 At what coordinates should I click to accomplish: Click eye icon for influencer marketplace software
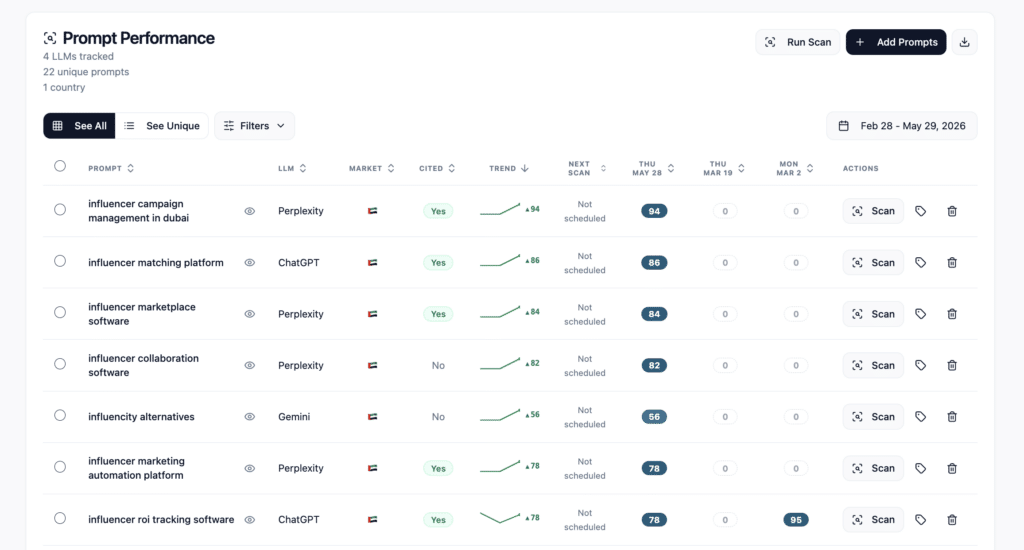(249, 314)
